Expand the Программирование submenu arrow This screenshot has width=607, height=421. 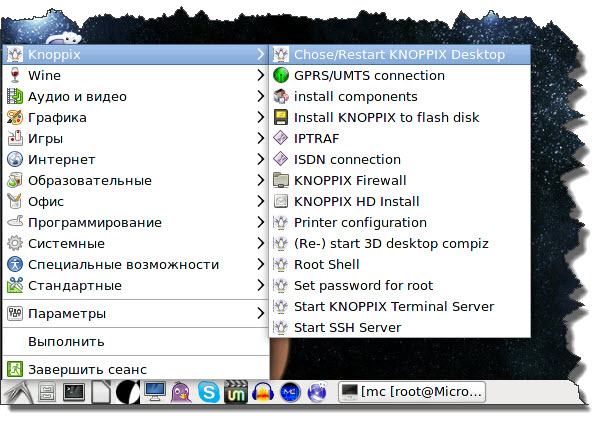point(261,222)
